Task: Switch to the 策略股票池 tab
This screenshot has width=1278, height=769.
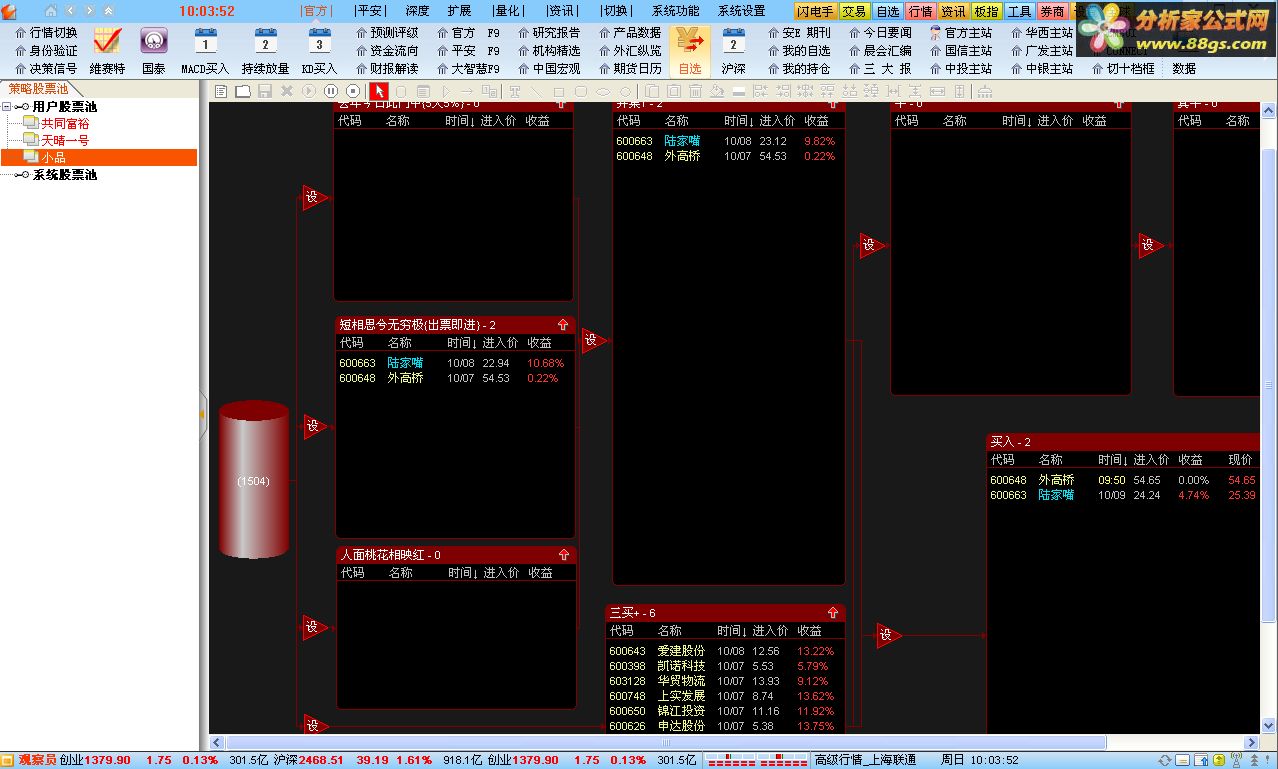Action: (x=38, y=89)
